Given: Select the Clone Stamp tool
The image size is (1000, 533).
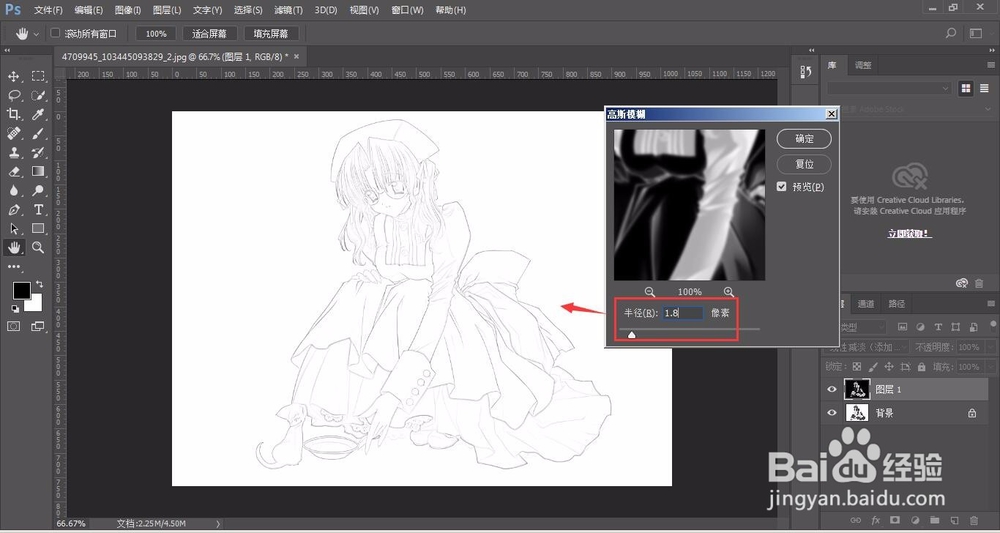Looking at the screenshot, I should point(13,153).
